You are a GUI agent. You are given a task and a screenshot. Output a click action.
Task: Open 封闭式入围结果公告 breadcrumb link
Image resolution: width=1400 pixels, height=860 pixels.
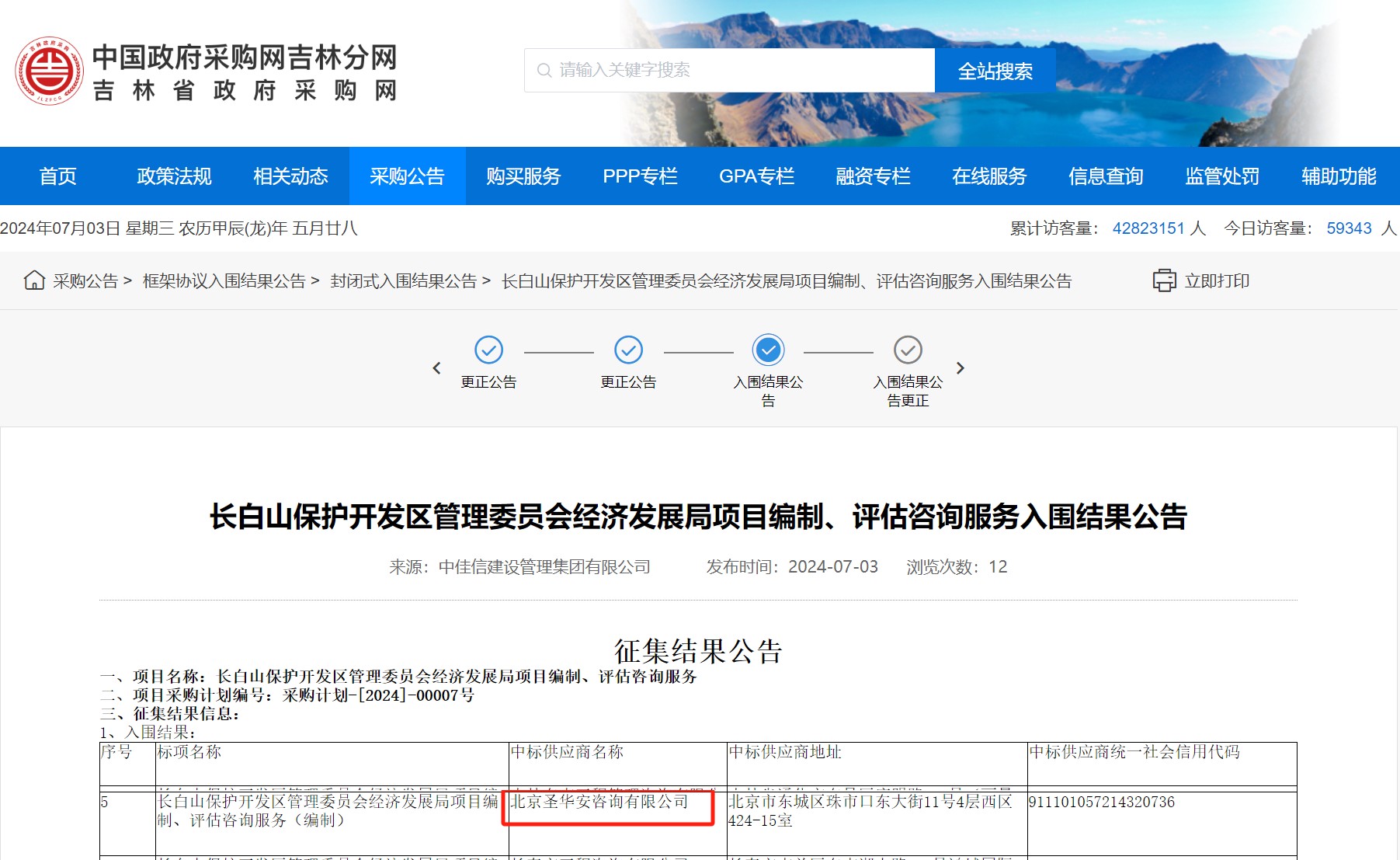[404, 281]
